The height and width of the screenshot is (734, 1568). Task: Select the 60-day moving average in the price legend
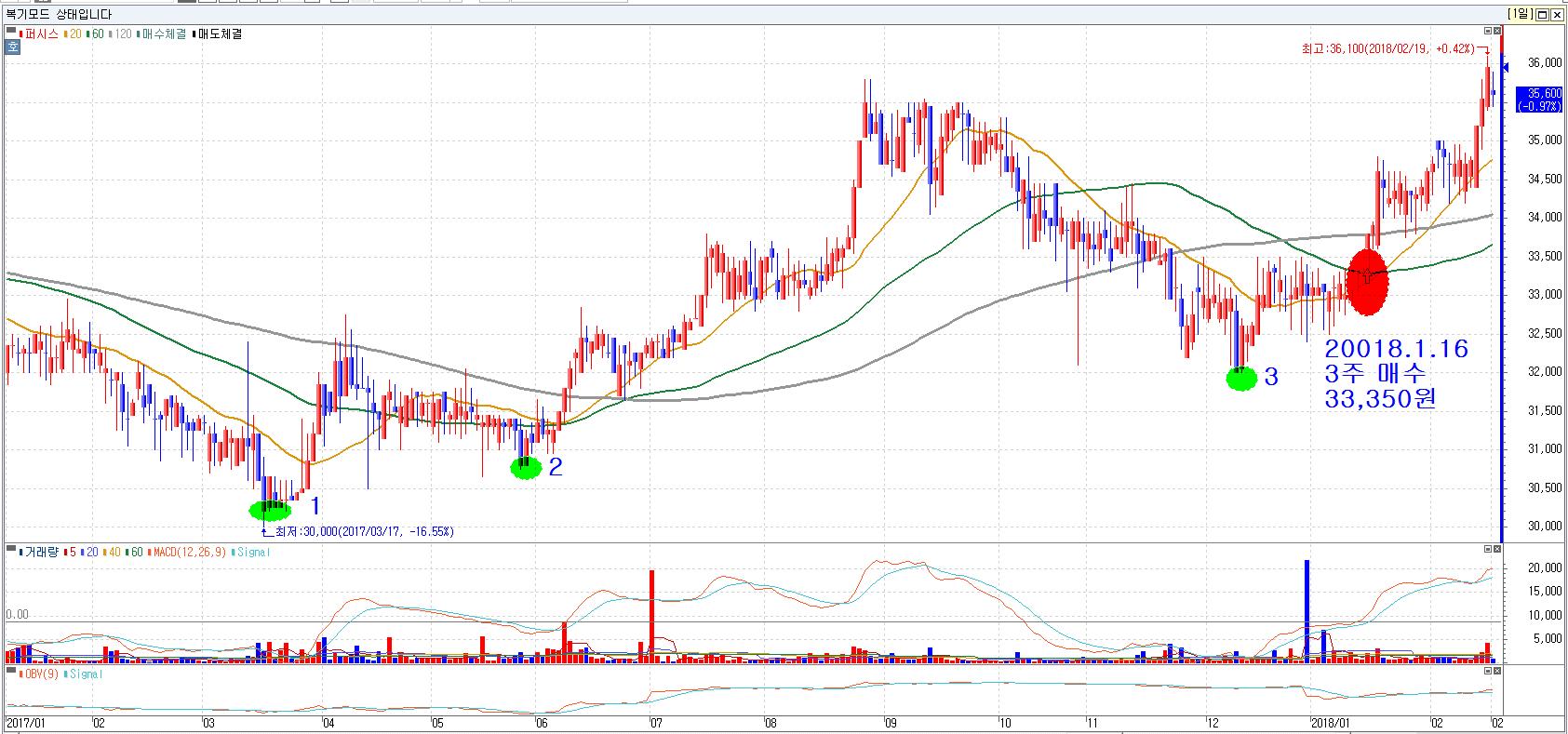tap(93, 33)
